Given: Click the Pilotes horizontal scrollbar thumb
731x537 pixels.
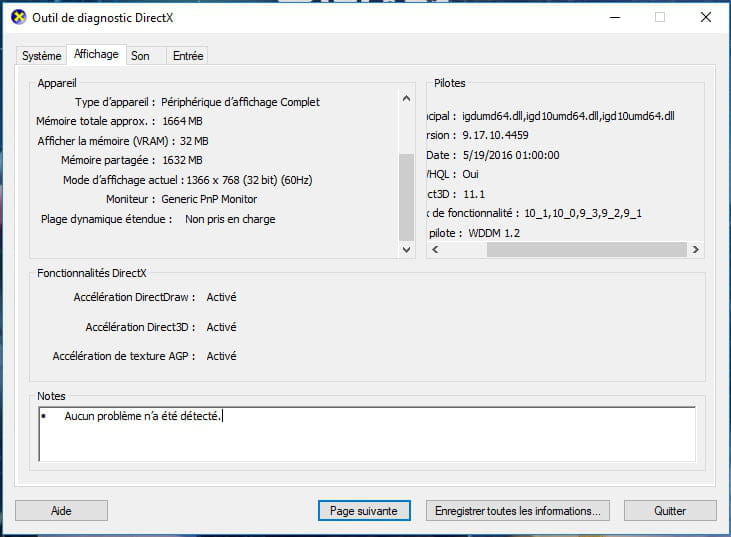Looking at the screenshot, I should click(x=586, y=249).
